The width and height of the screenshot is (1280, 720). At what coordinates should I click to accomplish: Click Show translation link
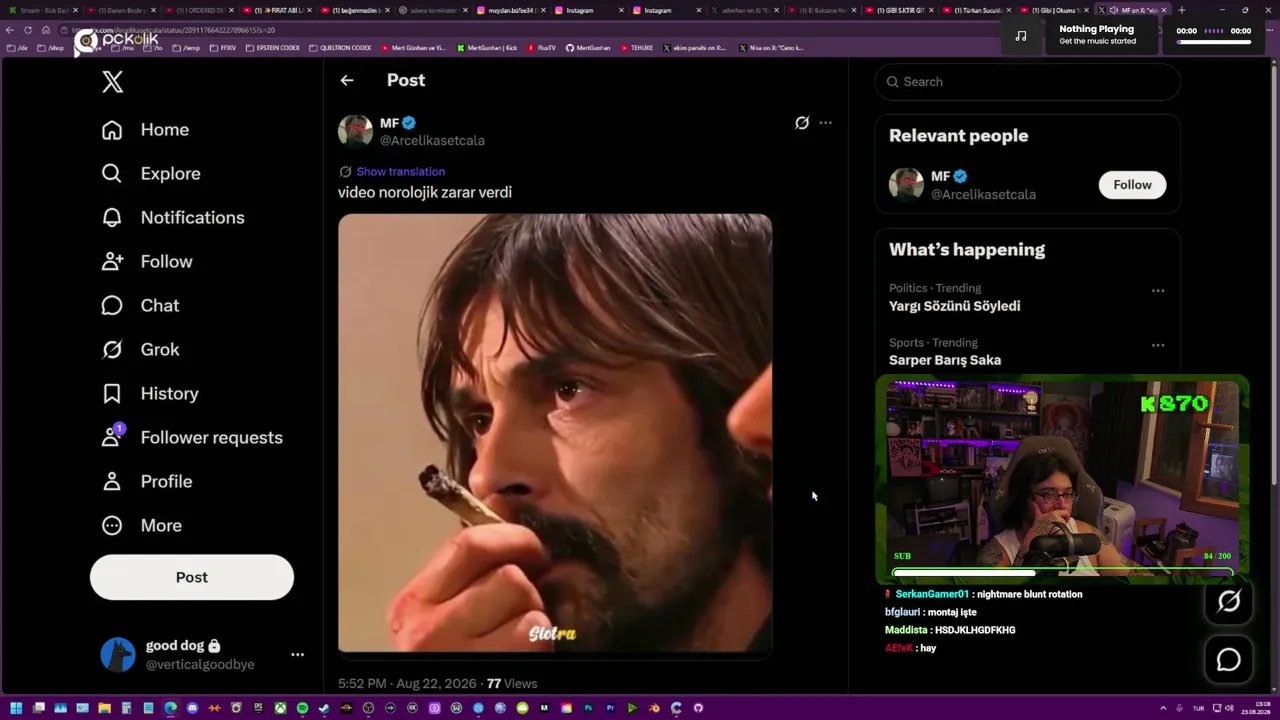pyautogui.click(x=400, y=172)
